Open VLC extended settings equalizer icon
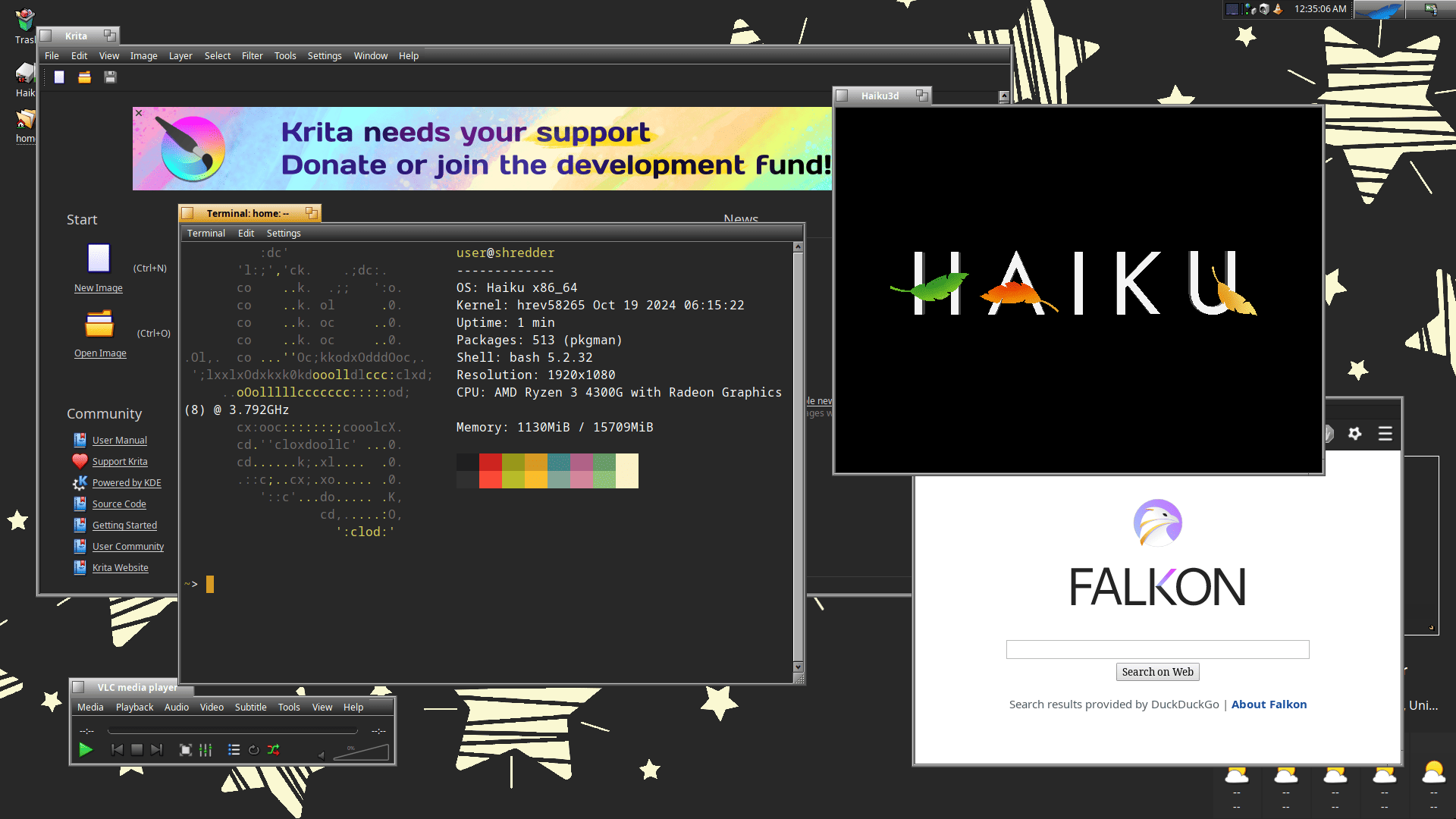The height and width of the screenshot is (819, 1456). pyautogui.click(x=206, y=750)
